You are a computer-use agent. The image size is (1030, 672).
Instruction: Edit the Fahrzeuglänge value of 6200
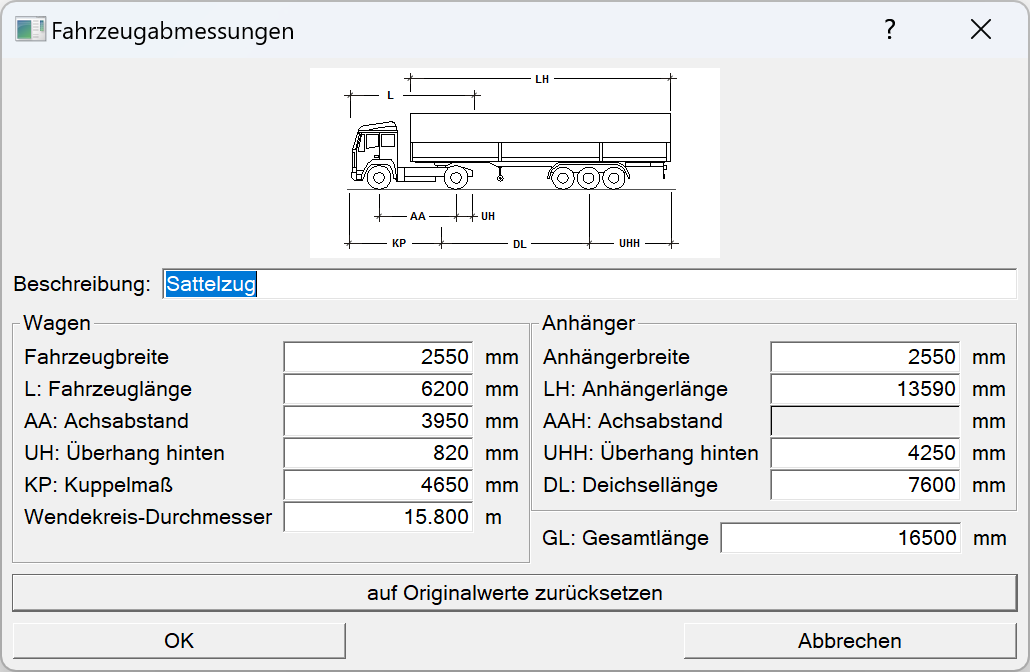coord(378,389)
